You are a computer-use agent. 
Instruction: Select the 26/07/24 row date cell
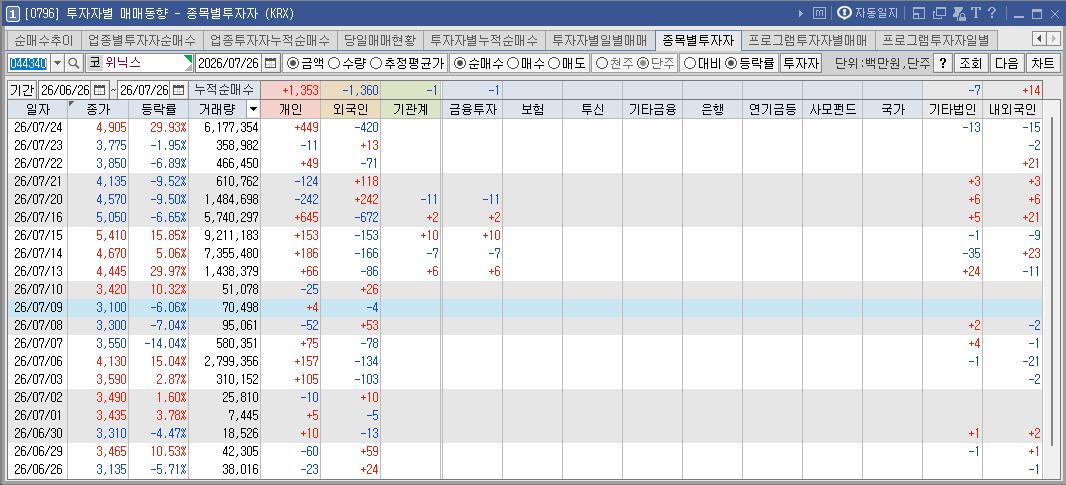coord(37,127)
